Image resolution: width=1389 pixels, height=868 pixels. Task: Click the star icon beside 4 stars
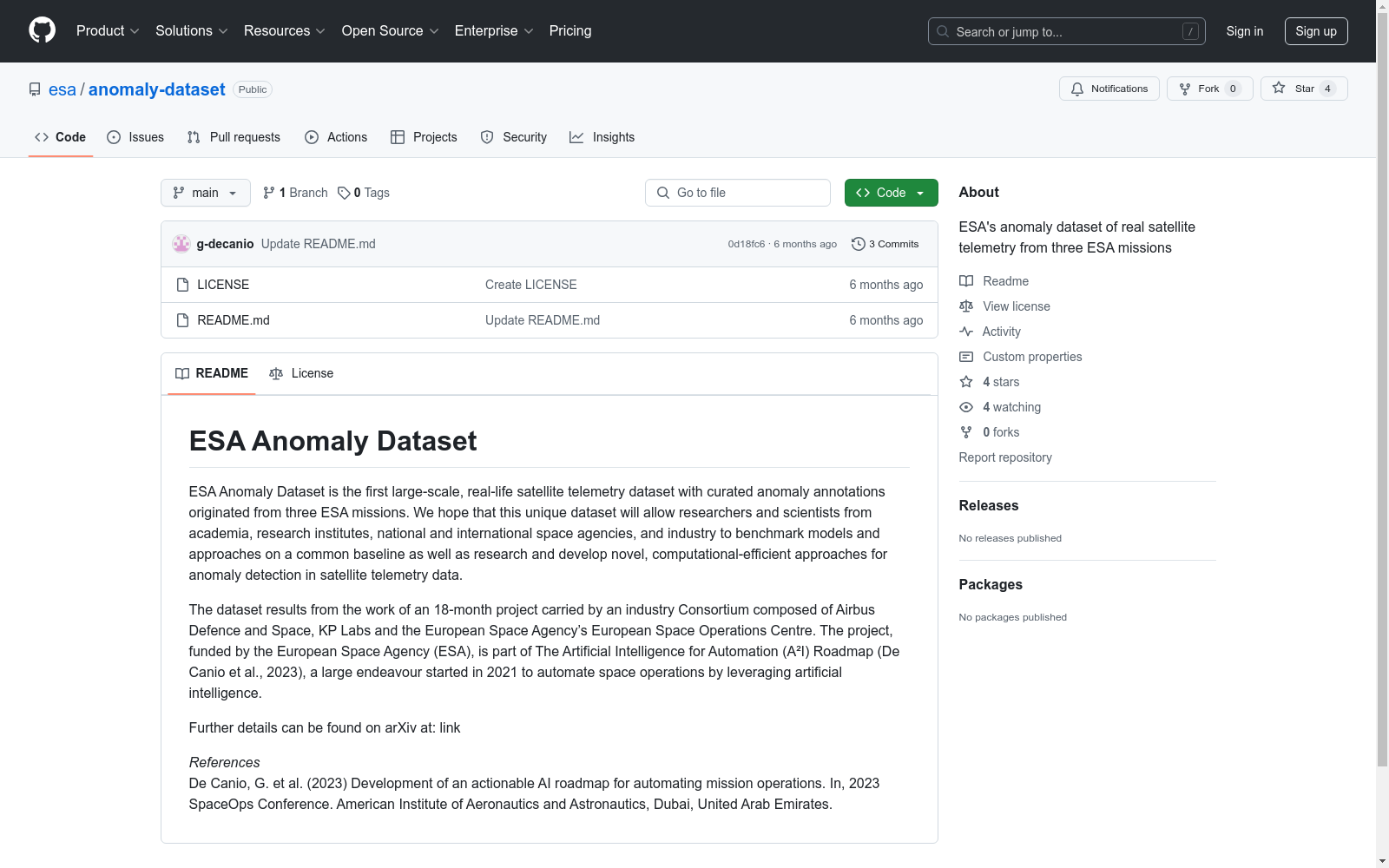[966, 382]
